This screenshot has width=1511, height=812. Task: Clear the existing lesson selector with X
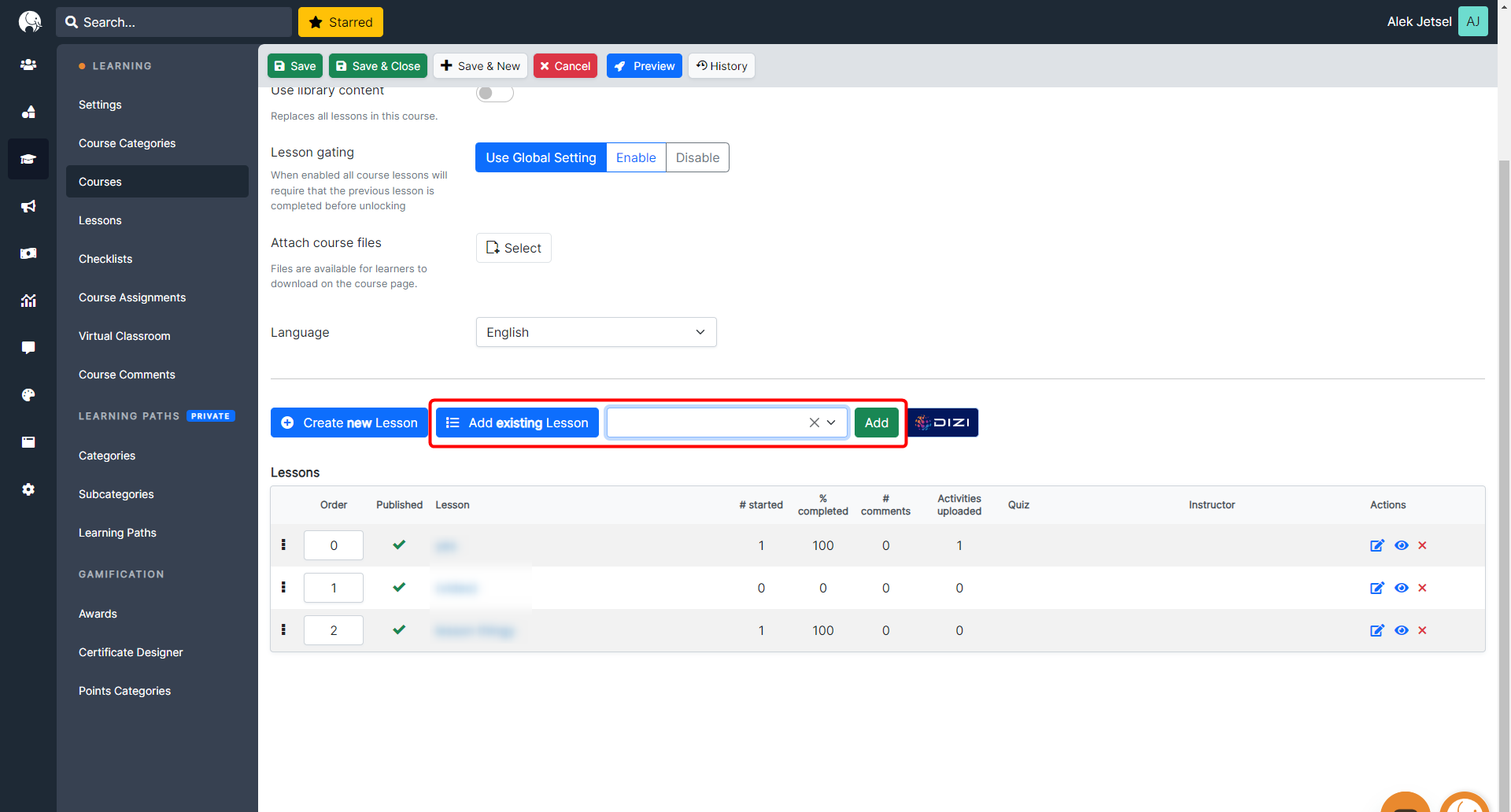coord(814,423)
